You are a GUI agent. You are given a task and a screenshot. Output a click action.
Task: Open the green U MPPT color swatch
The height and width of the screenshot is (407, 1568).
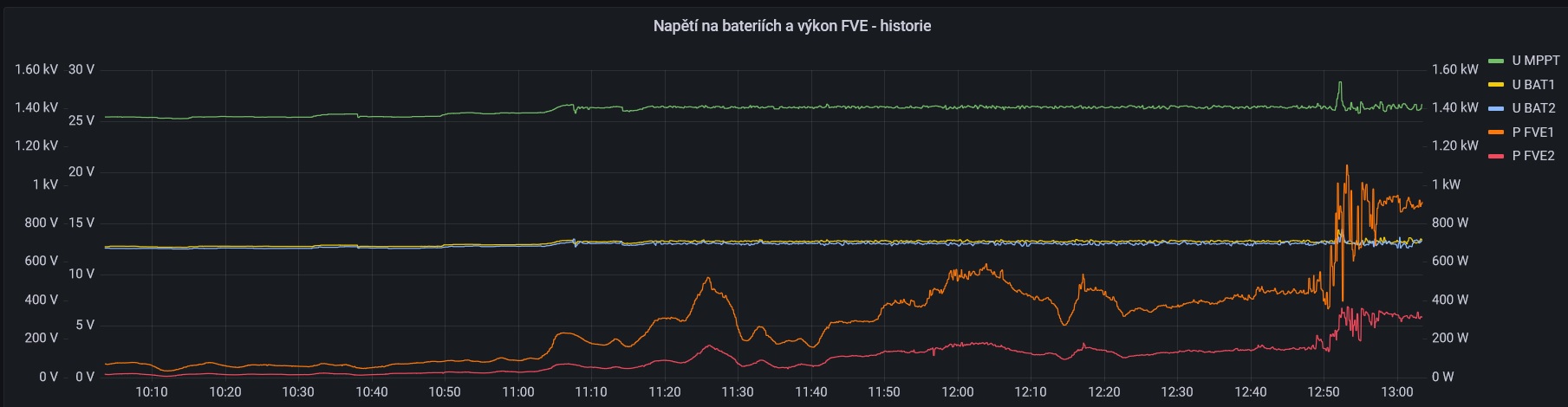tap(1496, 61)
